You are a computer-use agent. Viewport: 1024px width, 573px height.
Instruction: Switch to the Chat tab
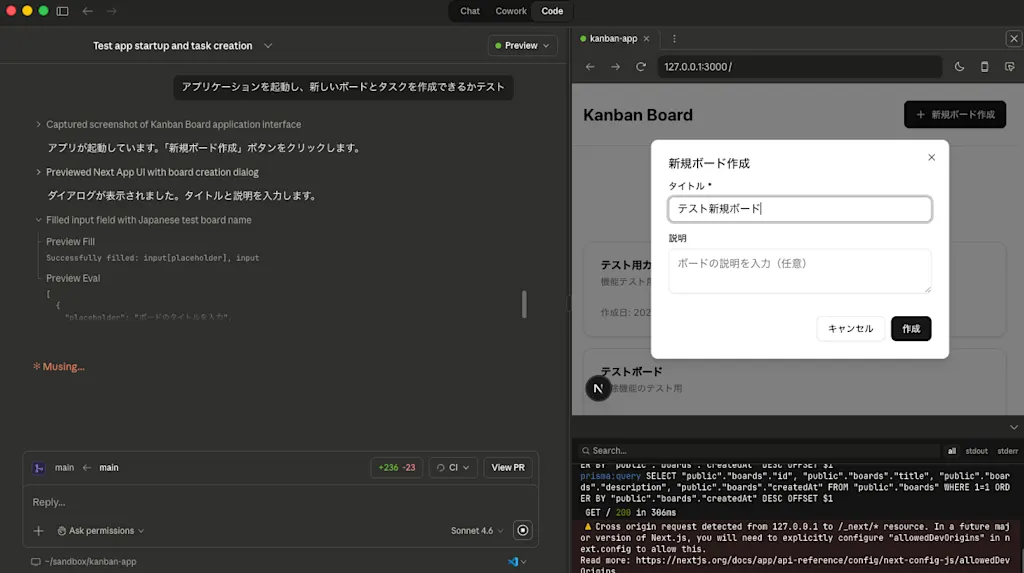(x=470, y=11)
